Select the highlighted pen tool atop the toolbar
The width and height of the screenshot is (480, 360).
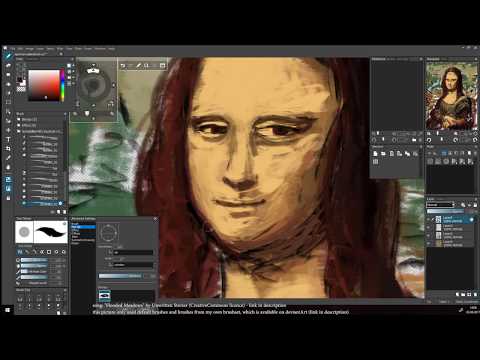[8, 56]
